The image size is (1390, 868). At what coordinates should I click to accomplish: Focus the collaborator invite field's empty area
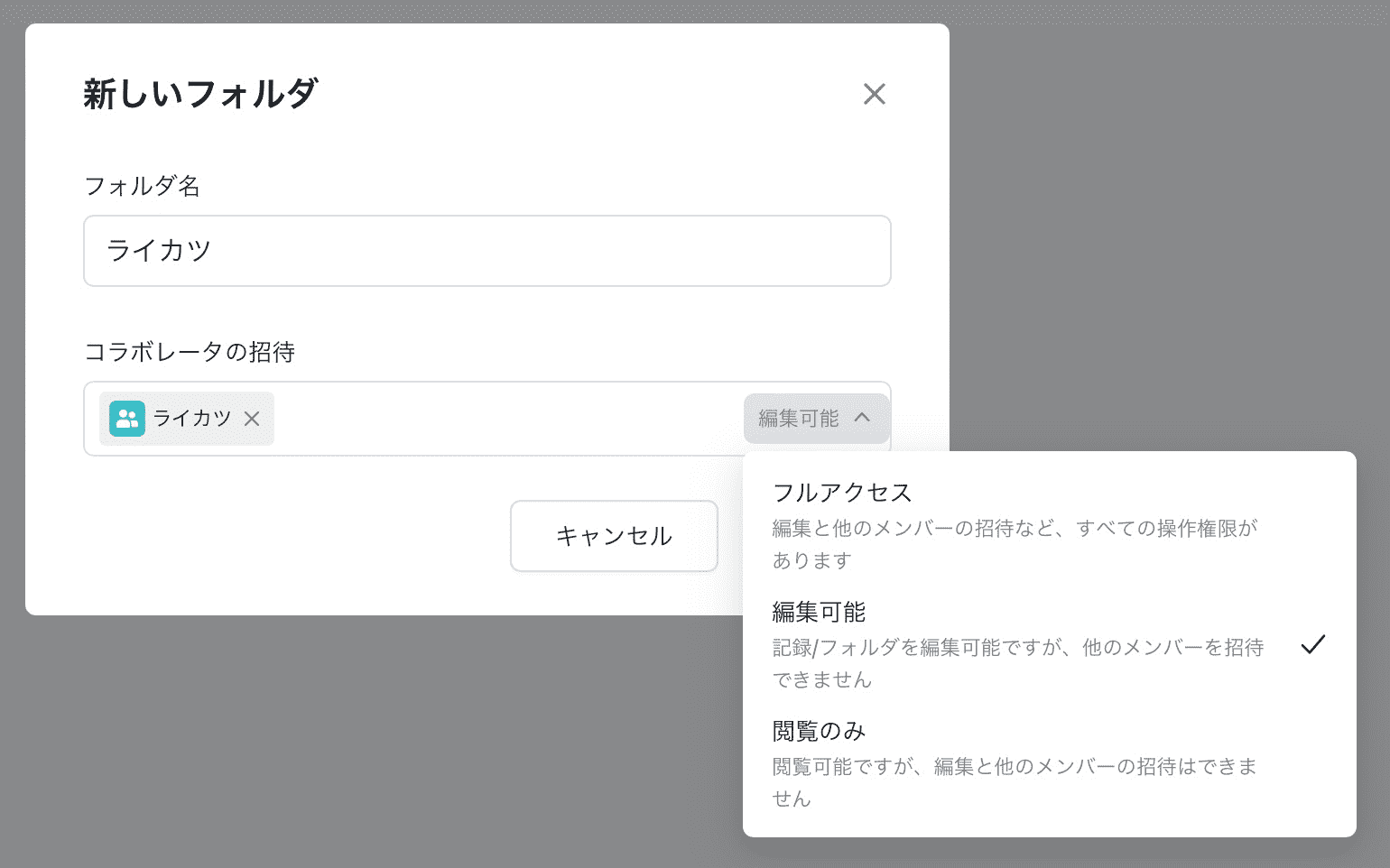pos(505,419)
